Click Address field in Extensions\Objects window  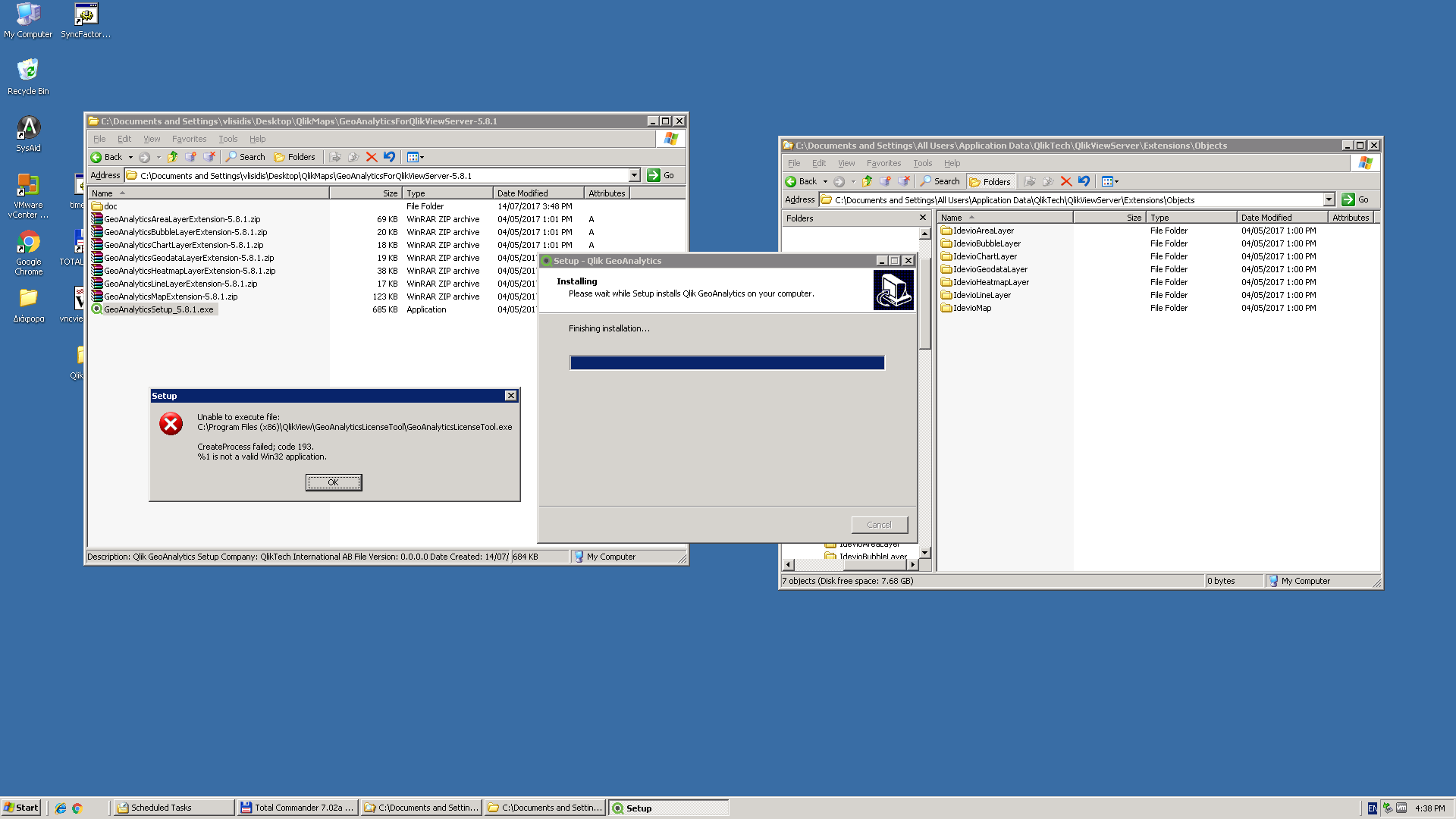1076,200
